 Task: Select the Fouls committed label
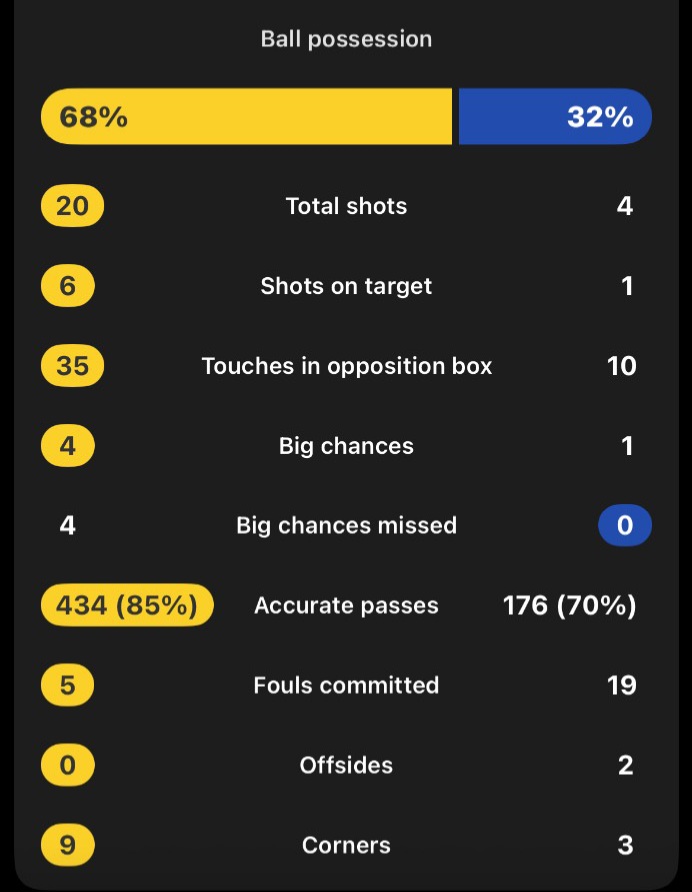346,685
